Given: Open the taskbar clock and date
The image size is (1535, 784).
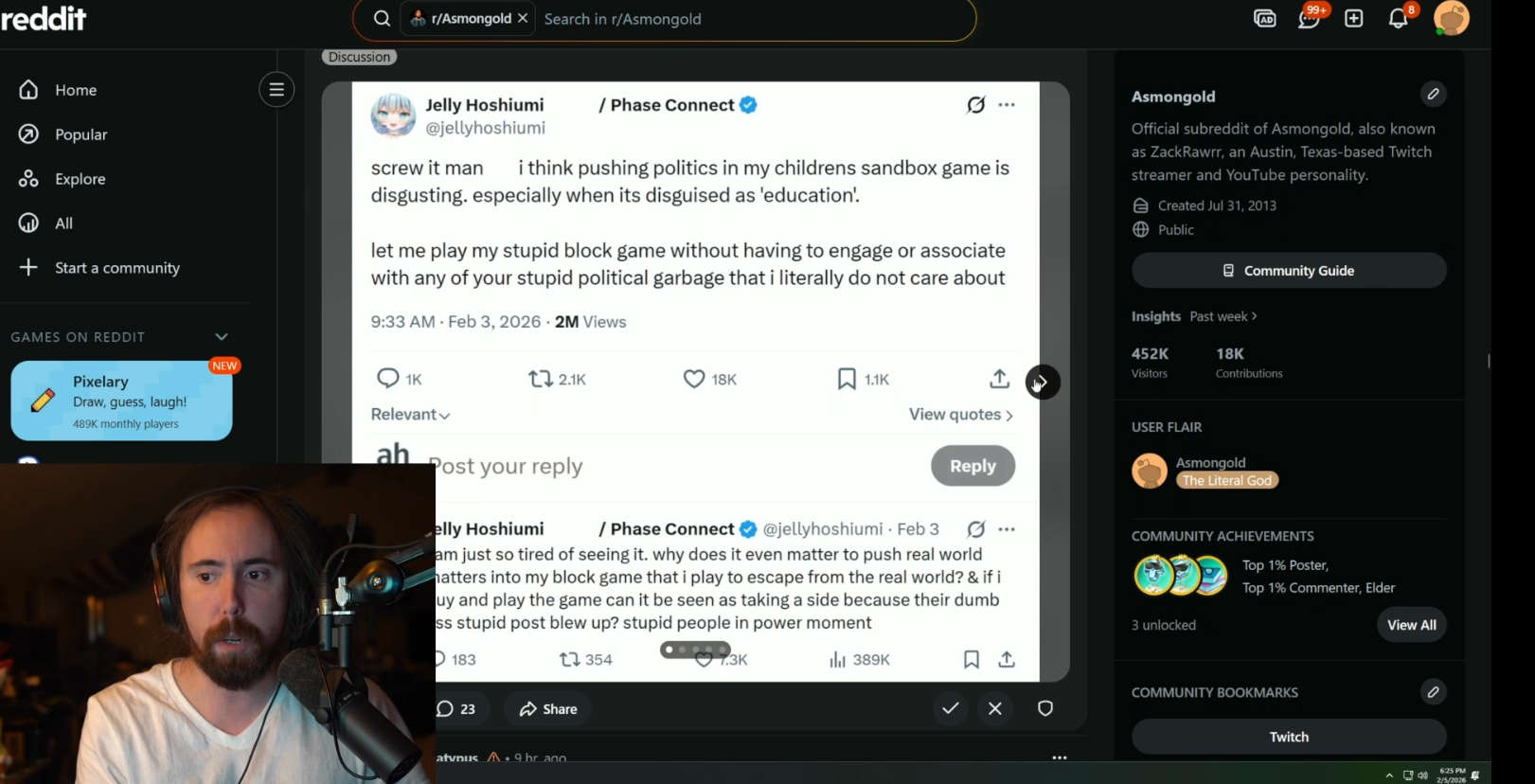Looking at the screenshot, I should [x=1451, y=775].
